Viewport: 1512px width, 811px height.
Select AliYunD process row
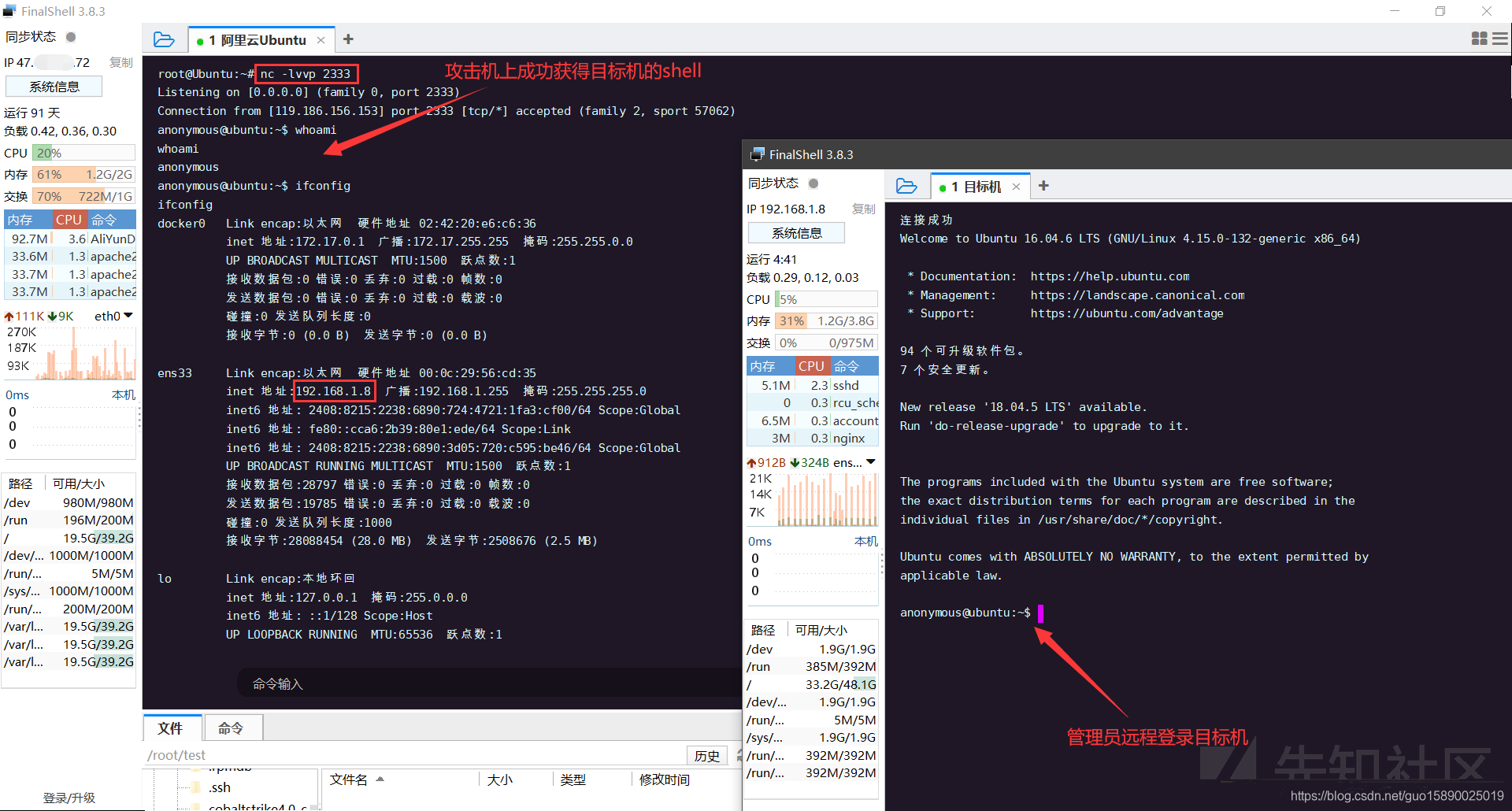tap(71, 239)
